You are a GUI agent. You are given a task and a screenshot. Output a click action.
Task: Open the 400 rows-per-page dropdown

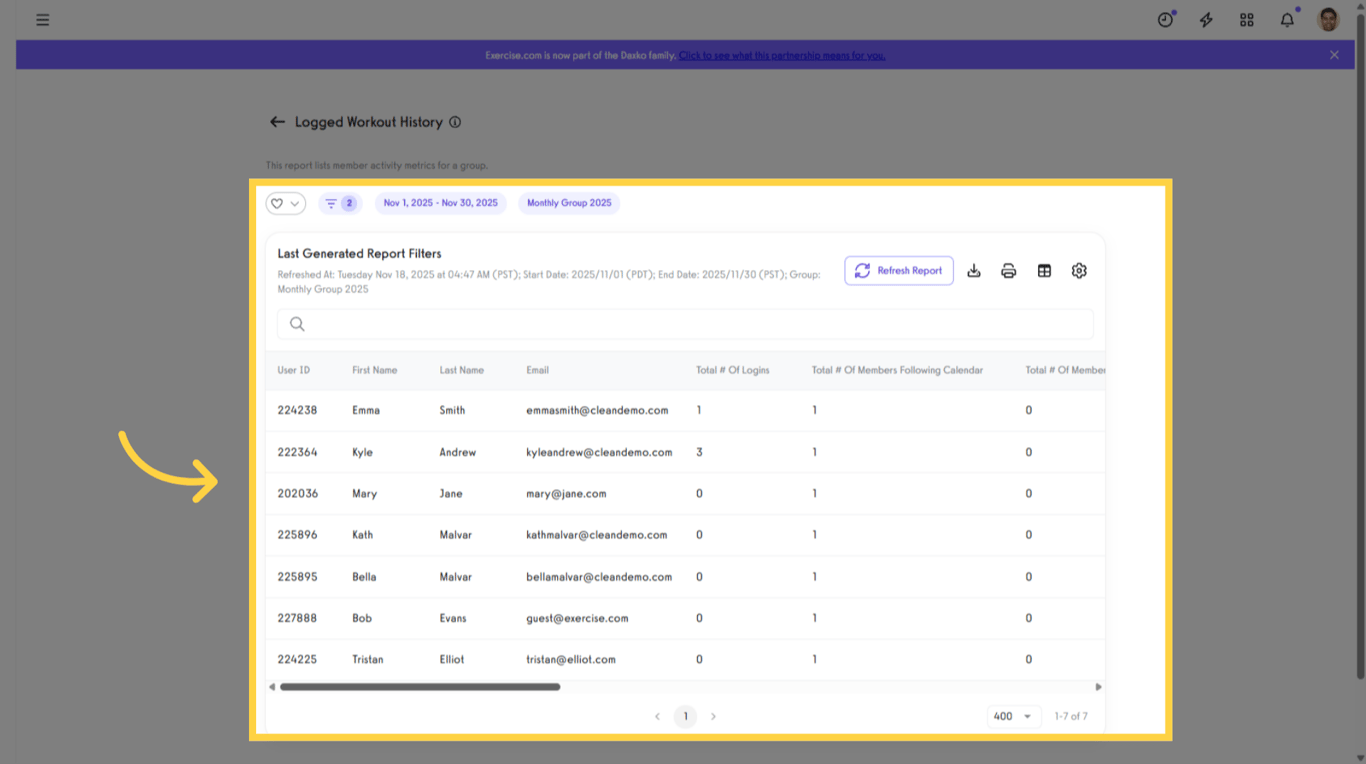click(x=1014, y=716)
